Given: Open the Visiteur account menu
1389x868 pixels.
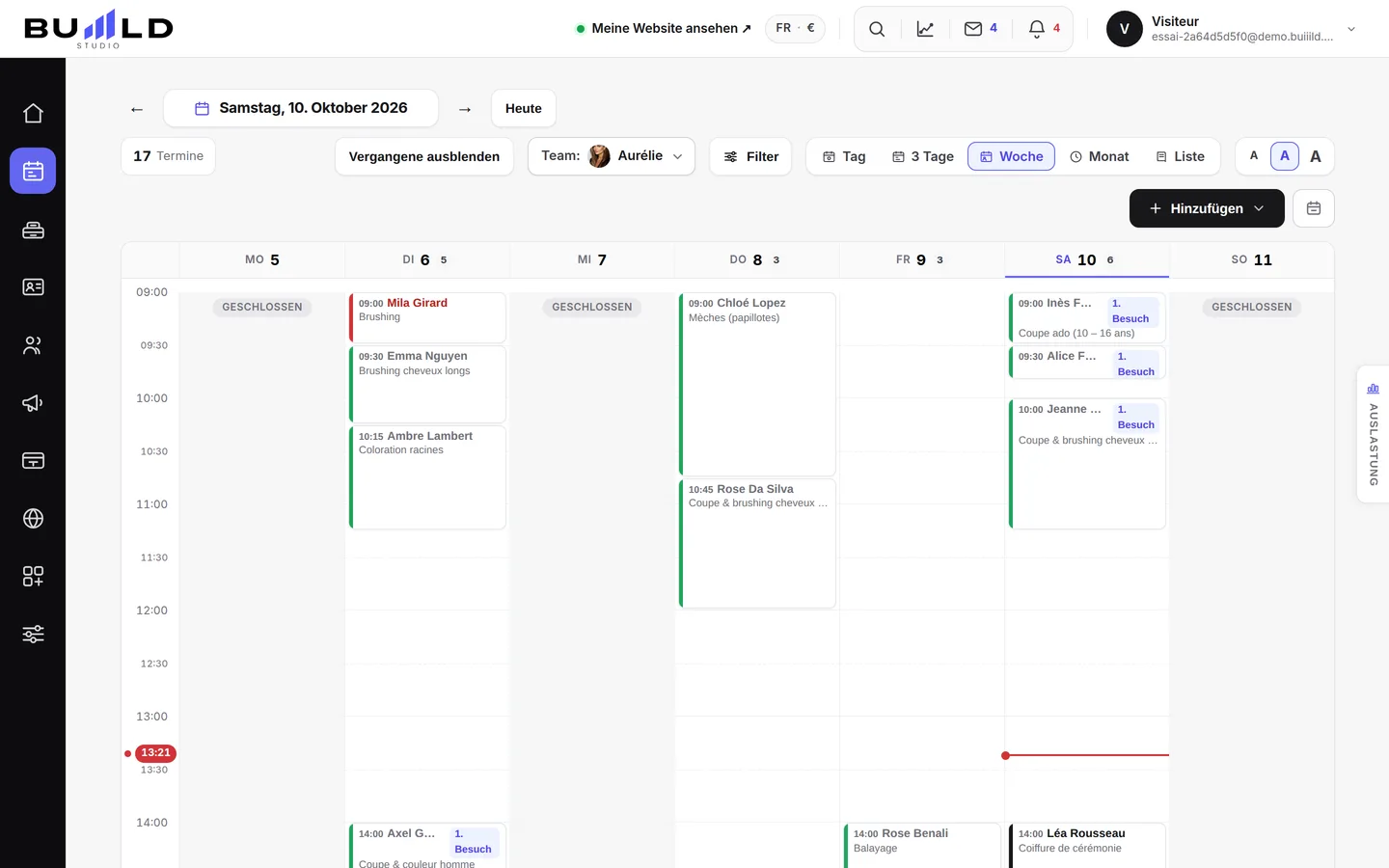Looking at the screenshot, I should click(x=1232, y=29).
